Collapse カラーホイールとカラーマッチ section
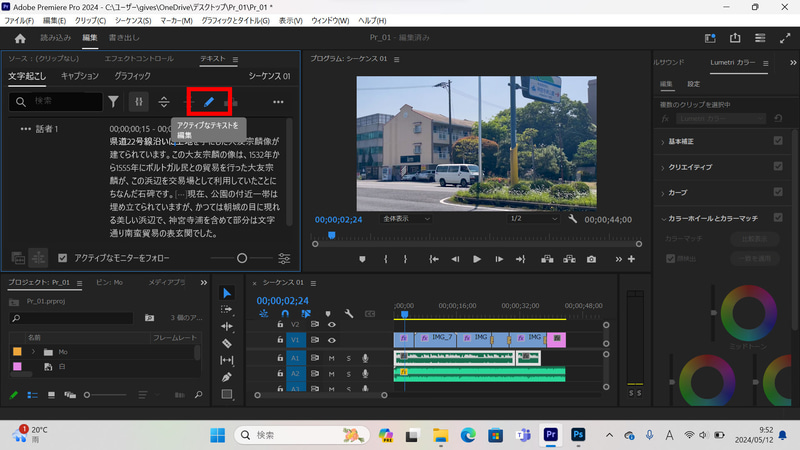Viewport: 800px width, 450px height. [663, 219]
